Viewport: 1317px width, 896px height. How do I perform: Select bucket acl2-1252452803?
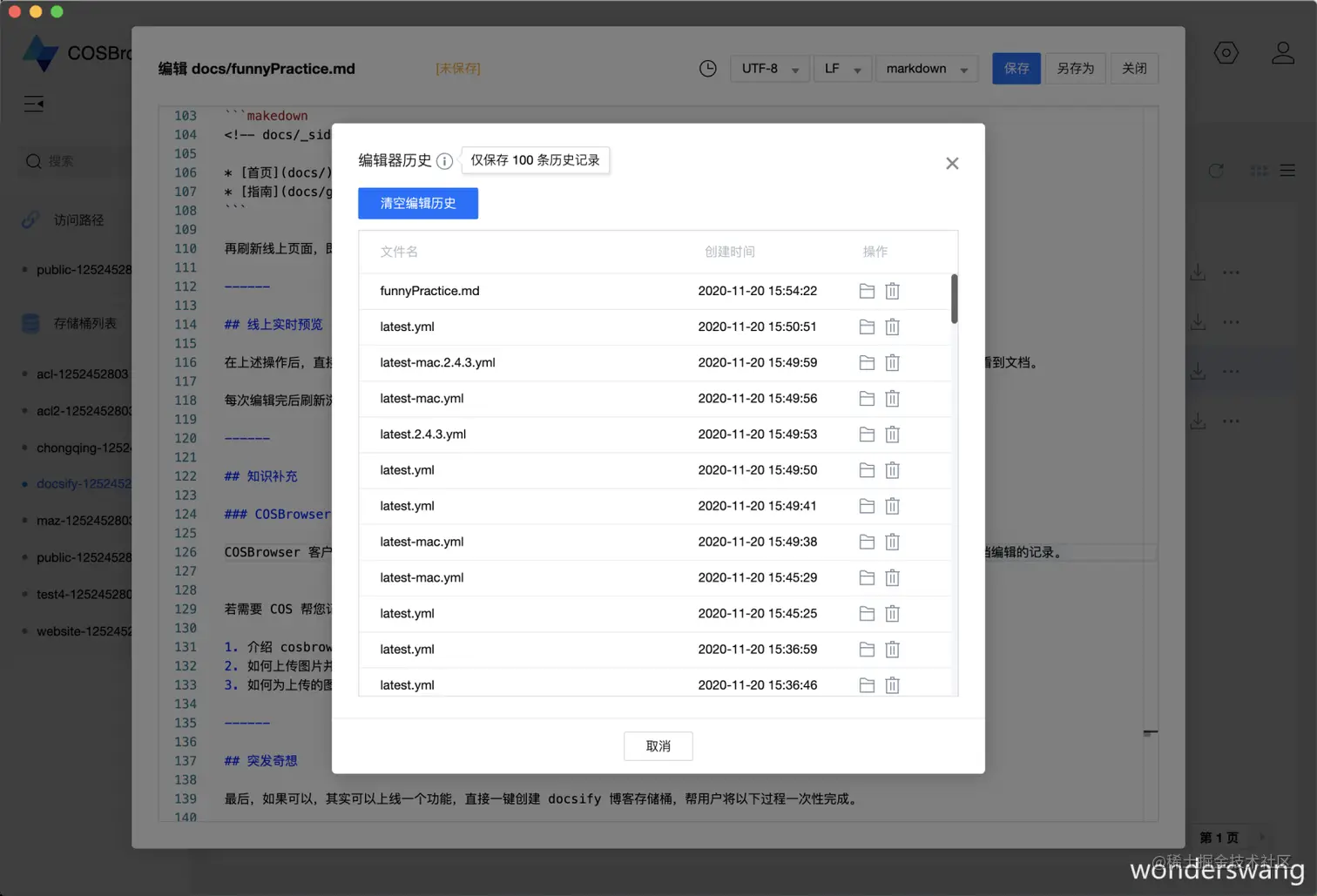(84, 411)
